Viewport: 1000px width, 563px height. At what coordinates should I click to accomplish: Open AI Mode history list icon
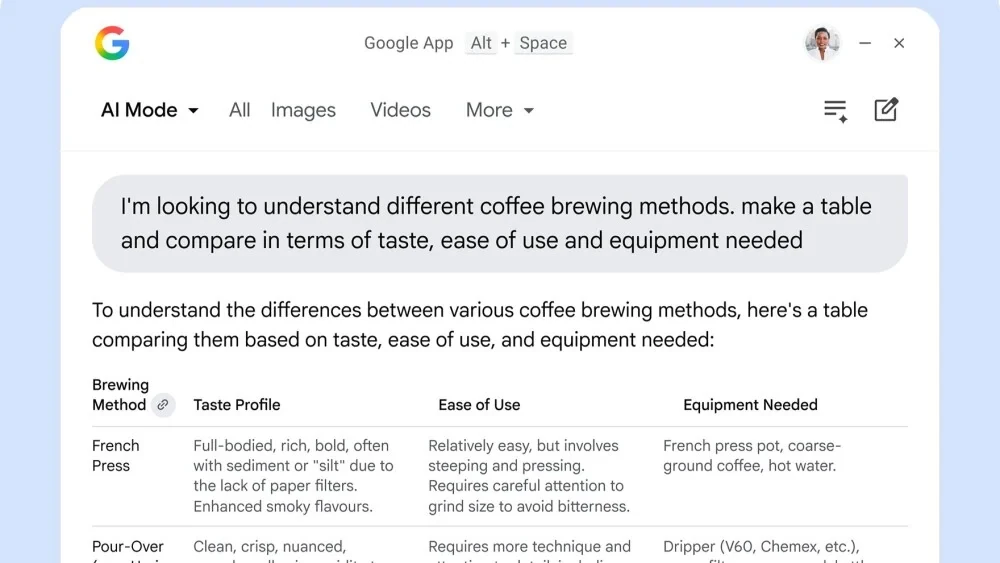click(x=835, y=110)
